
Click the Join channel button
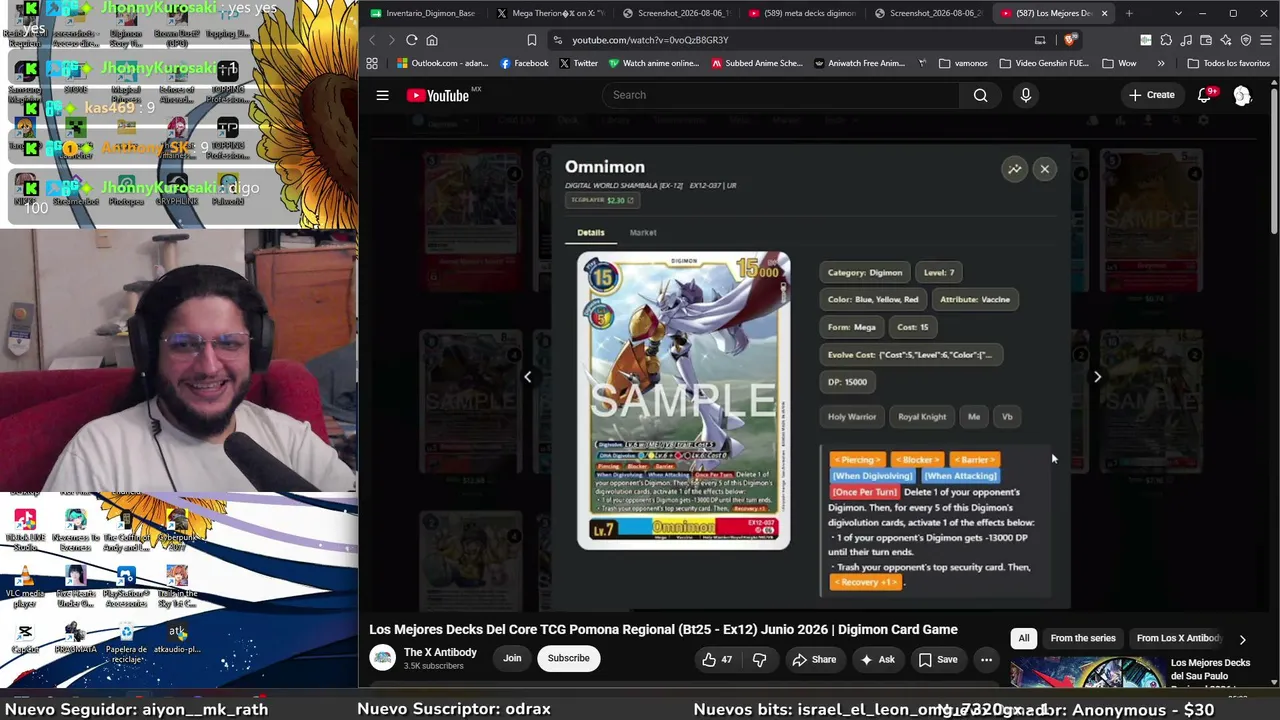512,658
